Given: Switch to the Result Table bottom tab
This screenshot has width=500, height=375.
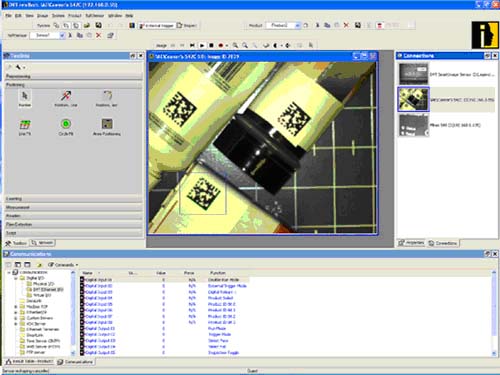Looking at the screenshot, I should tap(29, 361).
